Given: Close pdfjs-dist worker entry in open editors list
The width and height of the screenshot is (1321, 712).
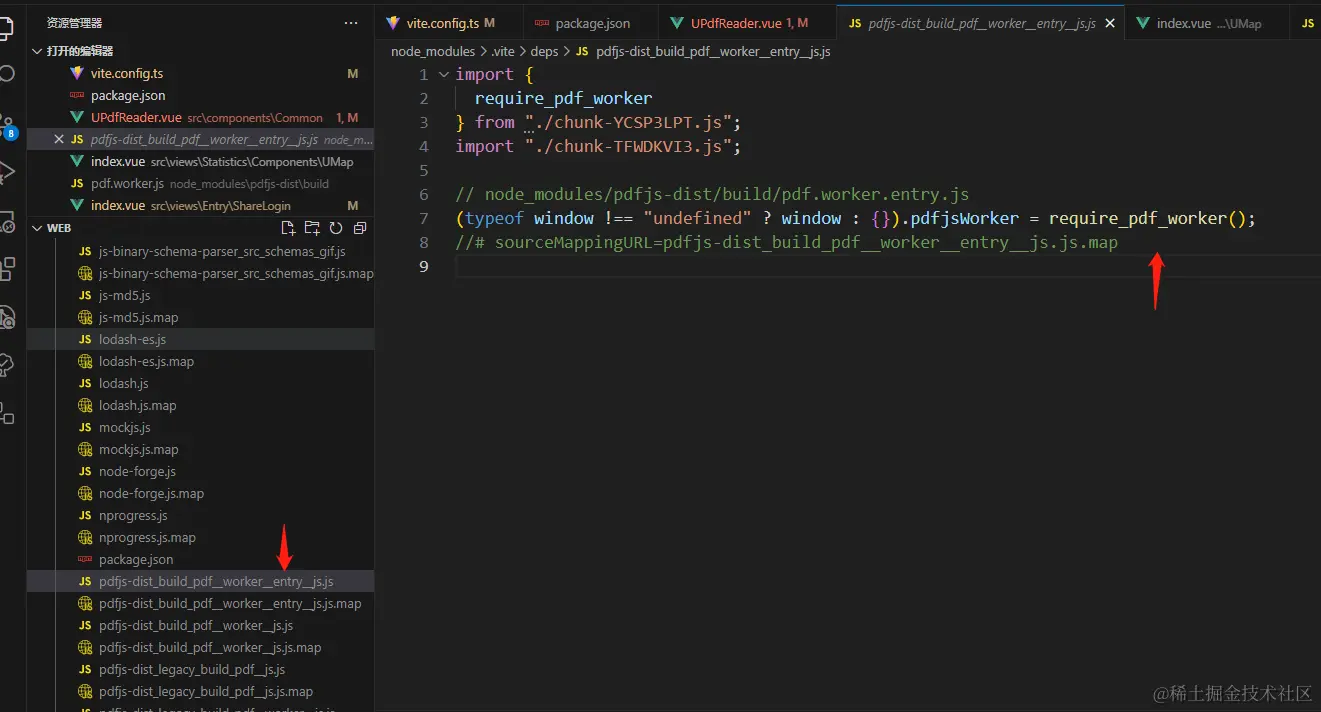Looking at the screenshot, I should tap(59, 140).
